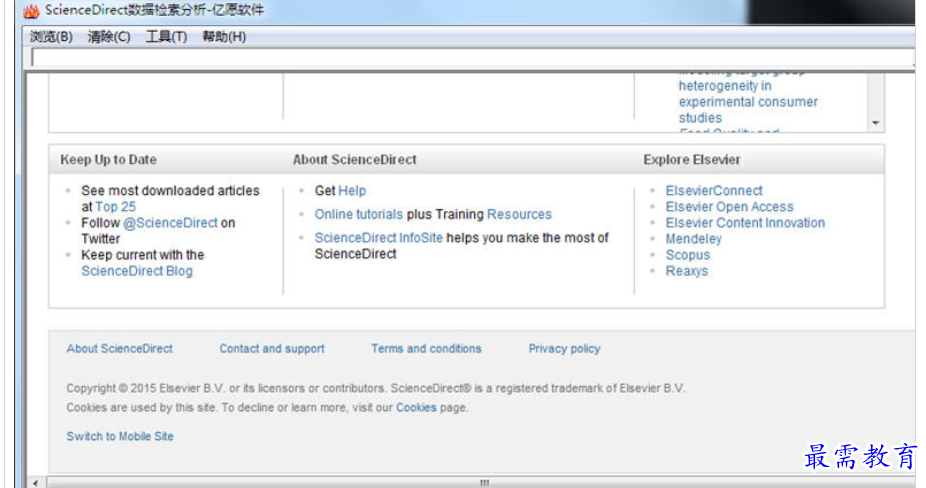Open the Online tutorials link
Viewport: 926px width, 488px height.
click(x=358, y=214)
